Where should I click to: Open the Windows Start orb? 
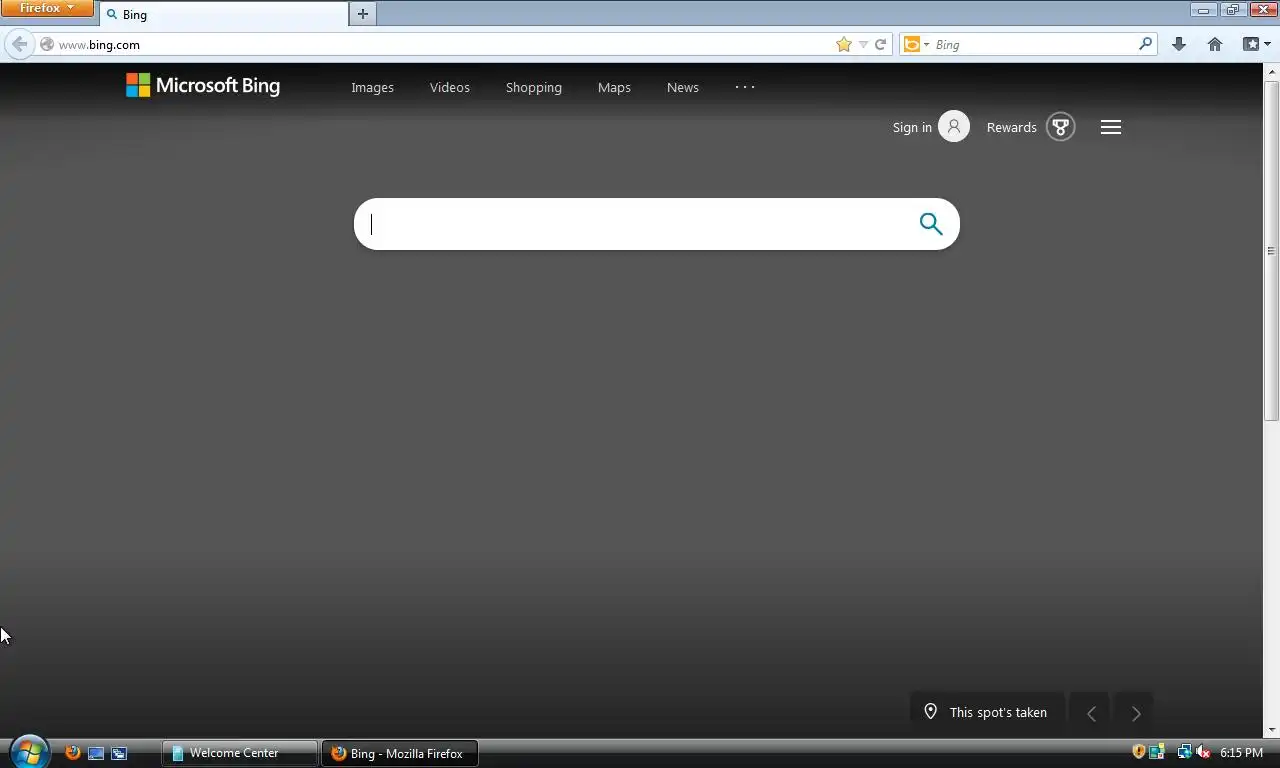coord(29,751)
